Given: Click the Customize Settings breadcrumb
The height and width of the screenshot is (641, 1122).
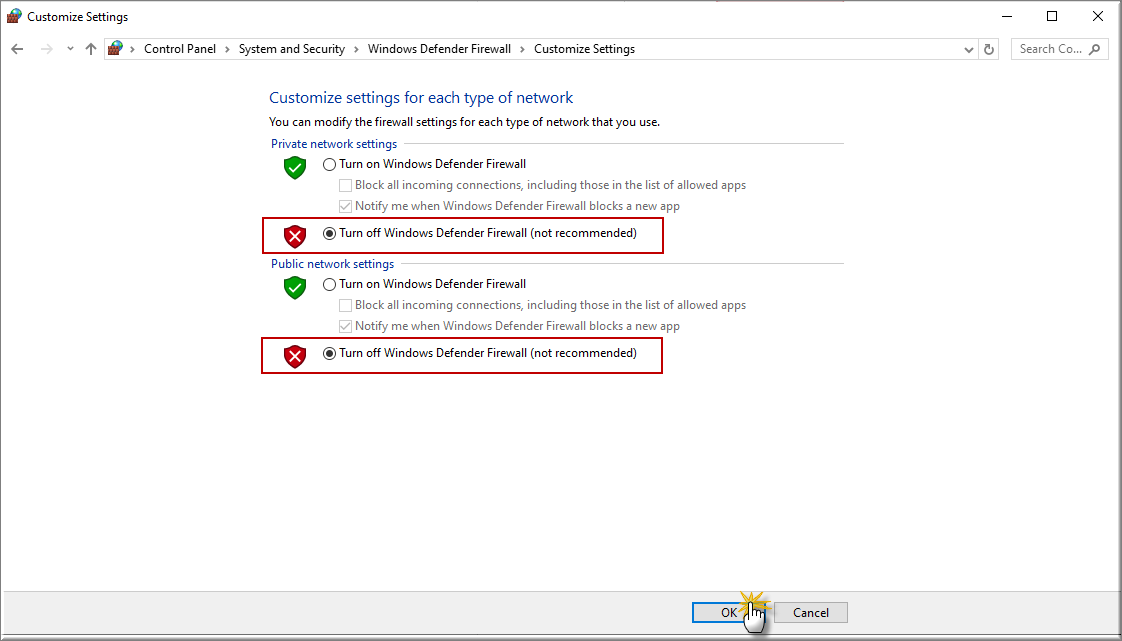Looking at the screenshot, I should (585, 49).
